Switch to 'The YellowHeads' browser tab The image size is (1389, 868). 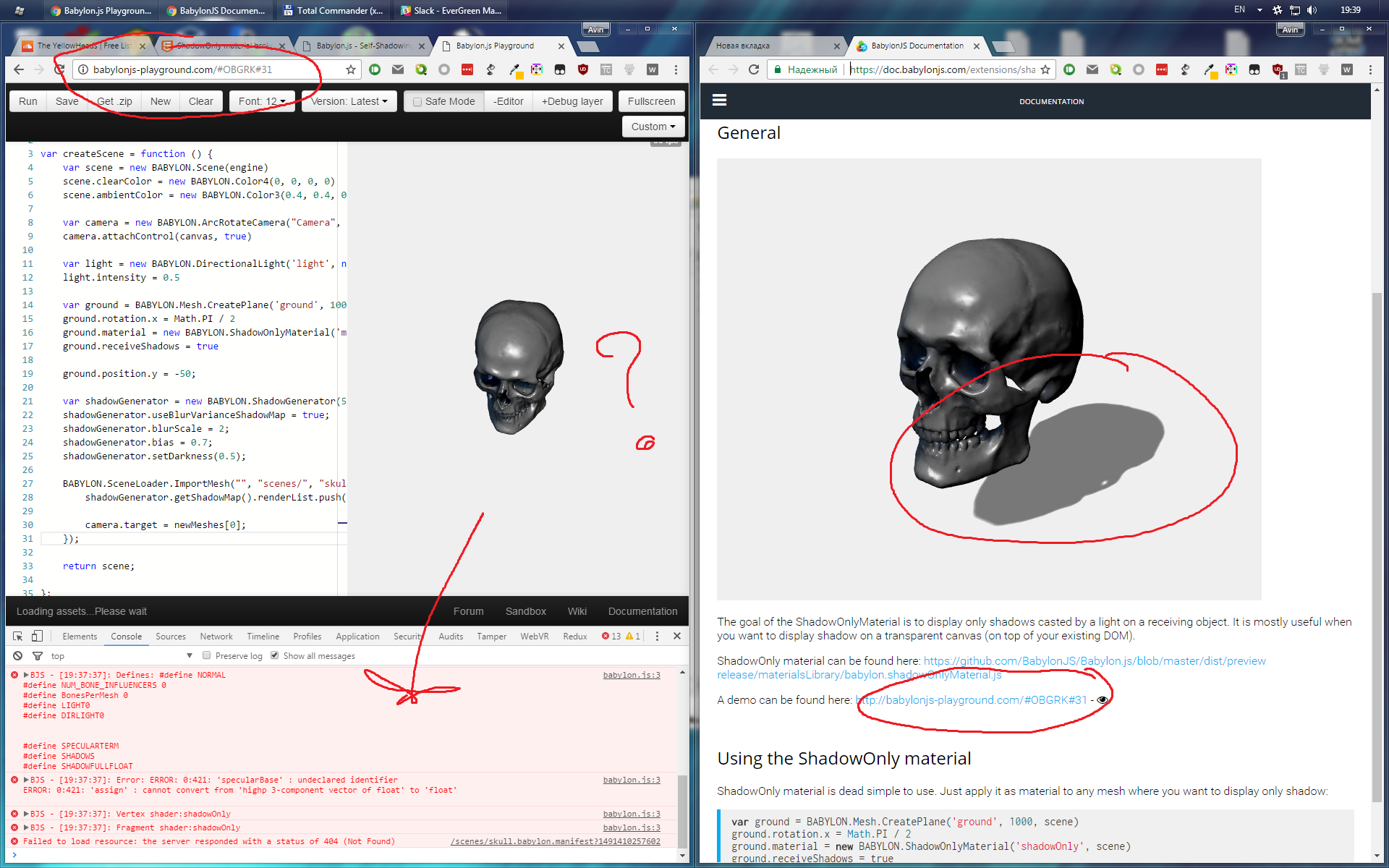pyautogui.click(x=83, y=46)
